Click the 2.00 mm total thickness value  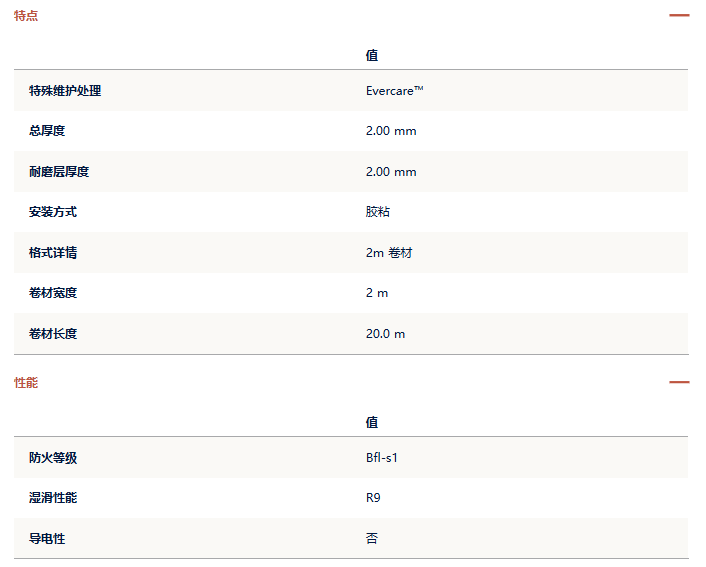tap(391, 131)
